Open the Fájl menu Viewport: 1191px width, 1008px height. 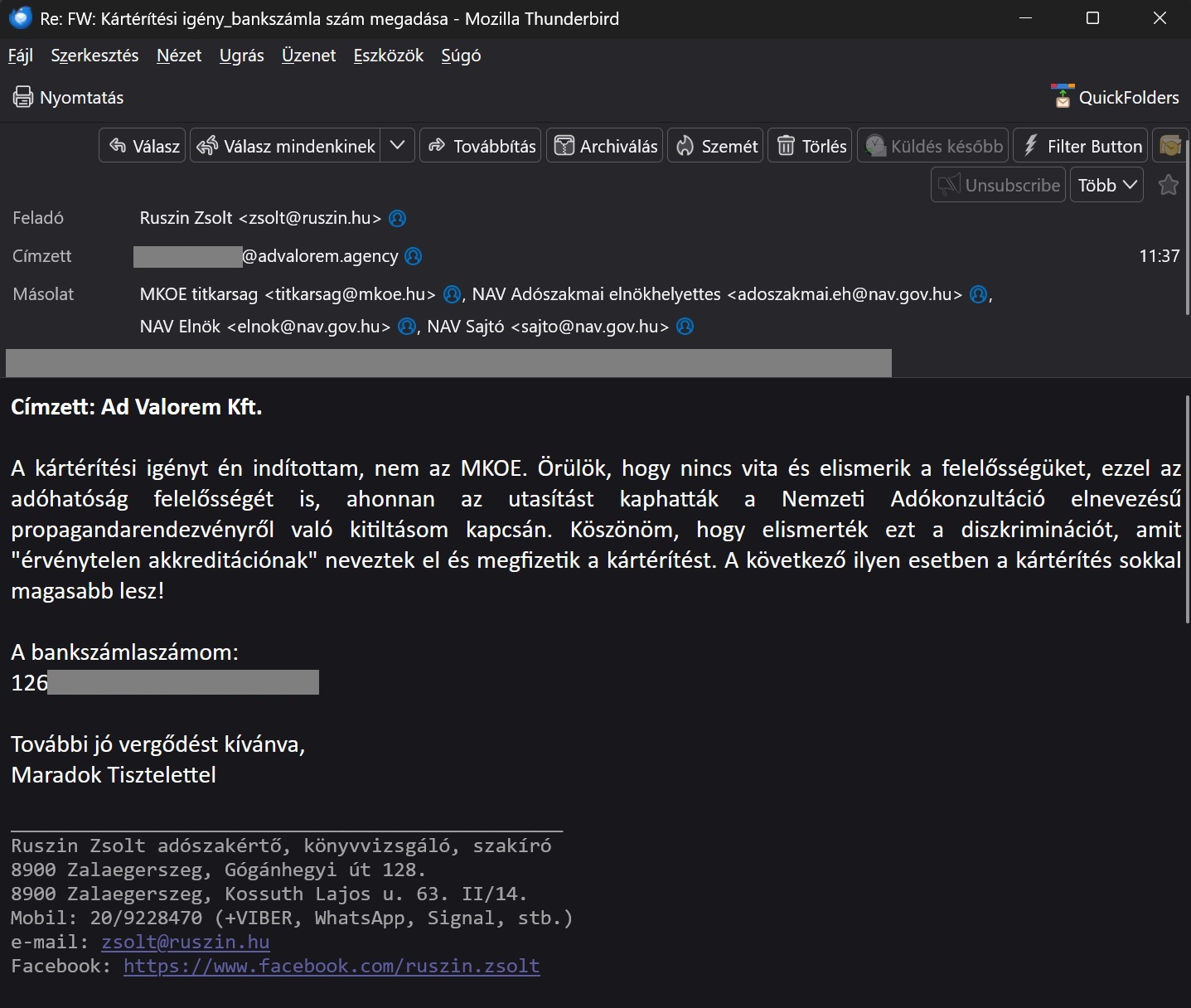pyautogui.click(x=21, y=56)
